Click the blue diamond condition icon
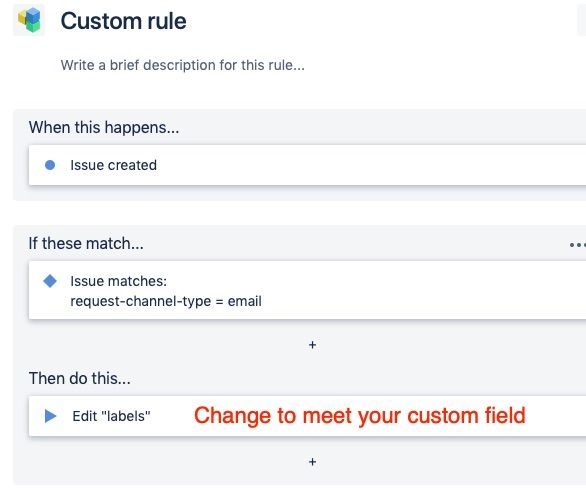The width and height of the screenshot is (586, 490). 50,281
